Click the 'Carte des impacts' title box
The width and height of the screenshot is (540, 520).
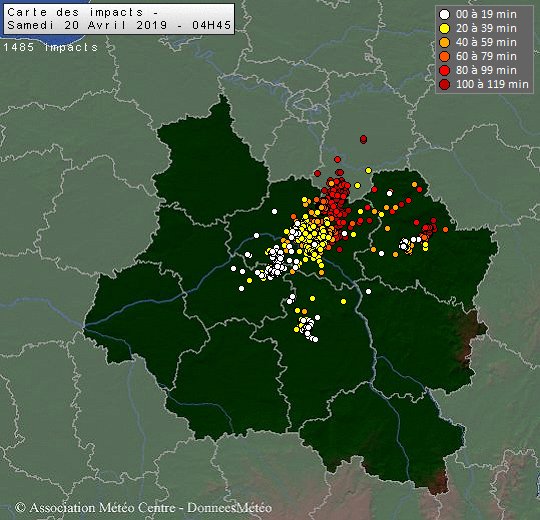click(x=119, y=19)
